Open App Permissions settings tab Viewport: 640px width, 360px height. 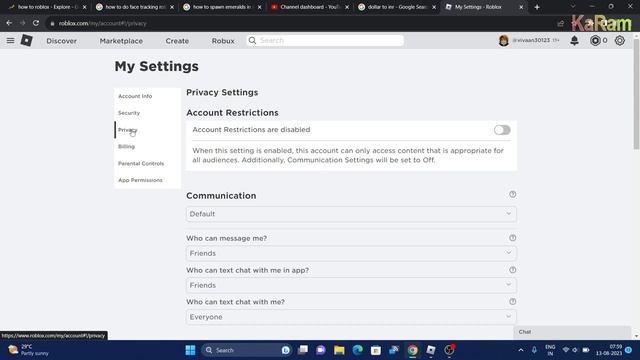pos(140,180)
